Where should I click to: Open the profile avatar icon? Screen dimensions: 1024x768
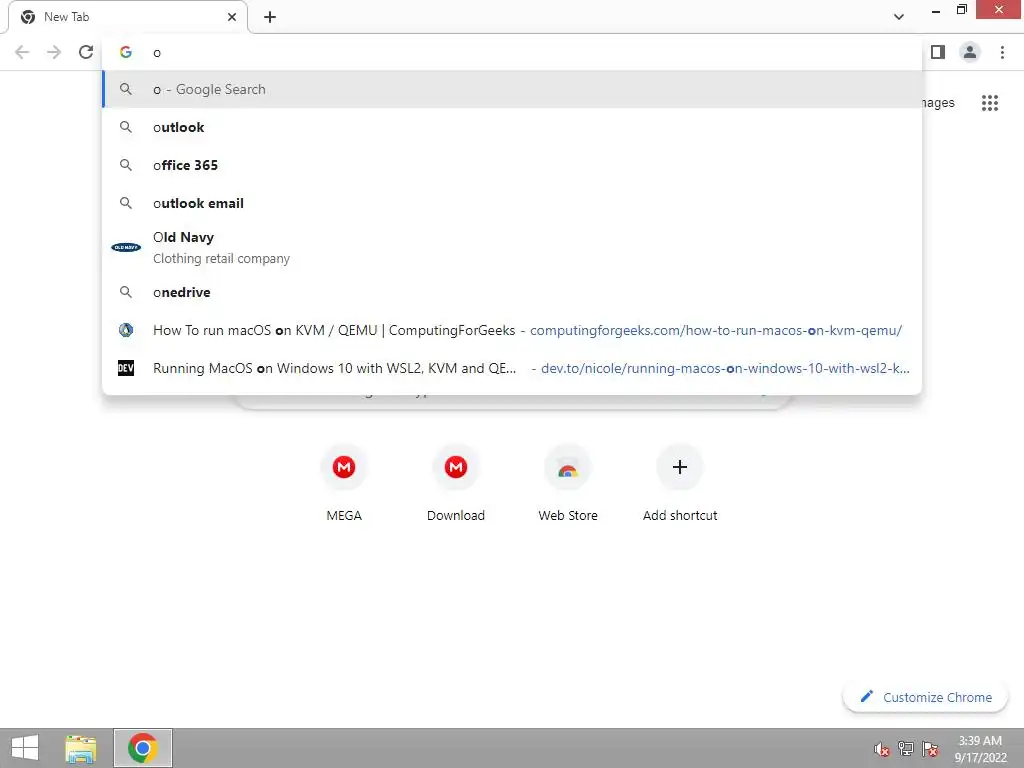[x=970, y=52]
